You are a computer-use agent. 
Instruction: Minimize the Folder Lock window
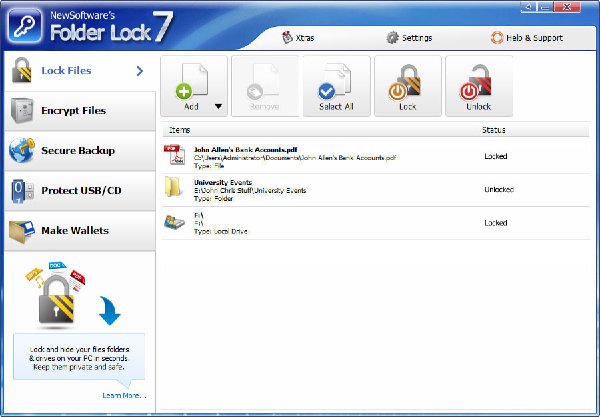[x=545, y=7]
